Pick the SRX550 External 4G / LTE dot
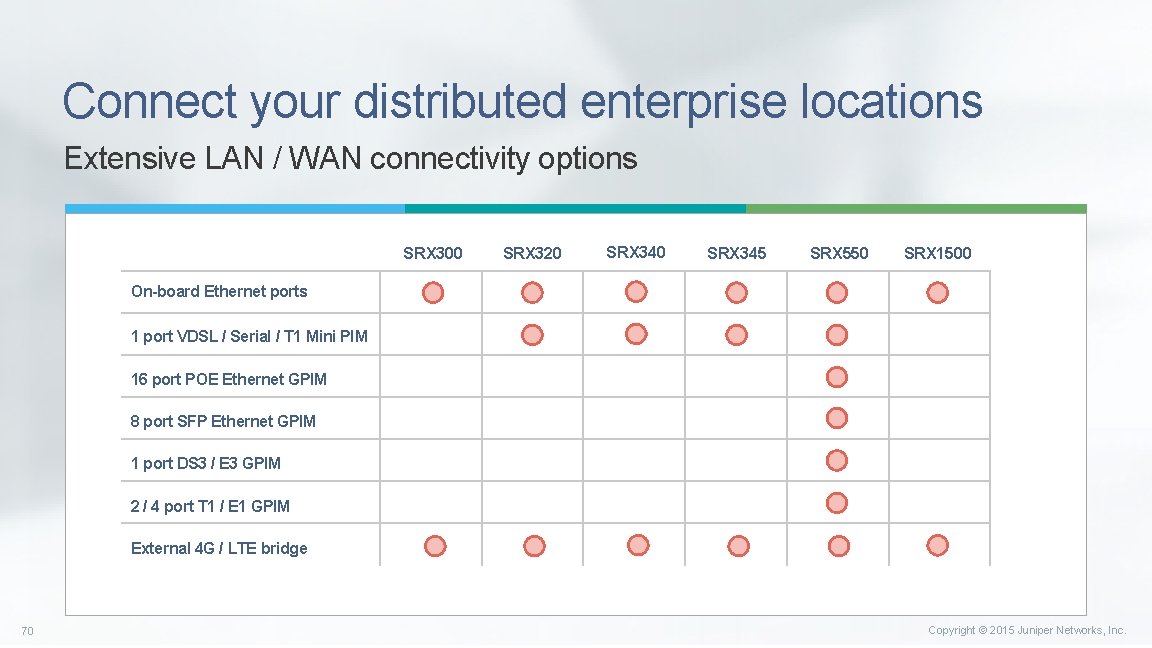This screenshot has width=1152, height=648. (x=839, y=546)
